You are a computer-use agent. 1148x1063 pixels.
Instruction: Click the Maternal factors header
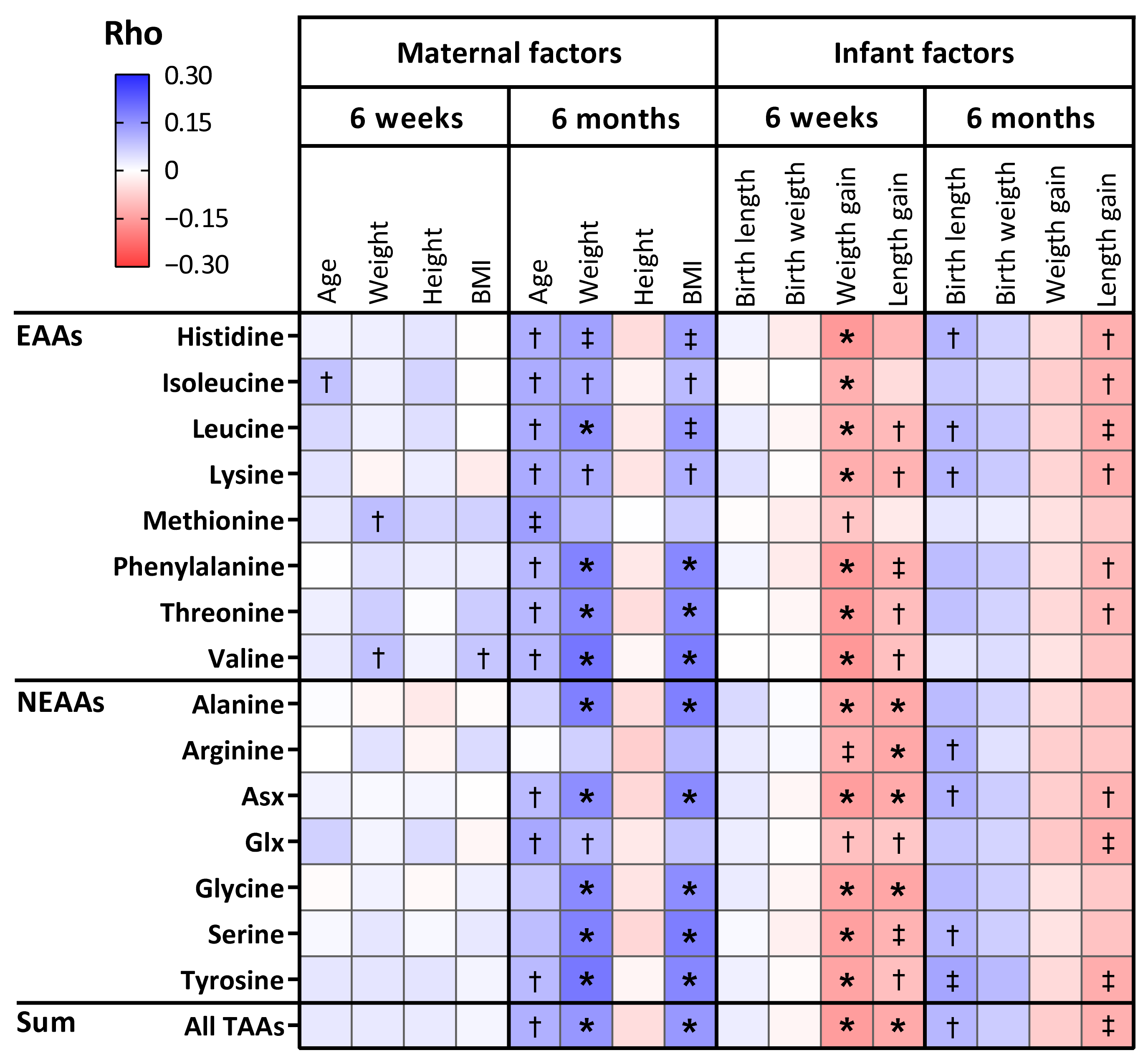point(508,53)
